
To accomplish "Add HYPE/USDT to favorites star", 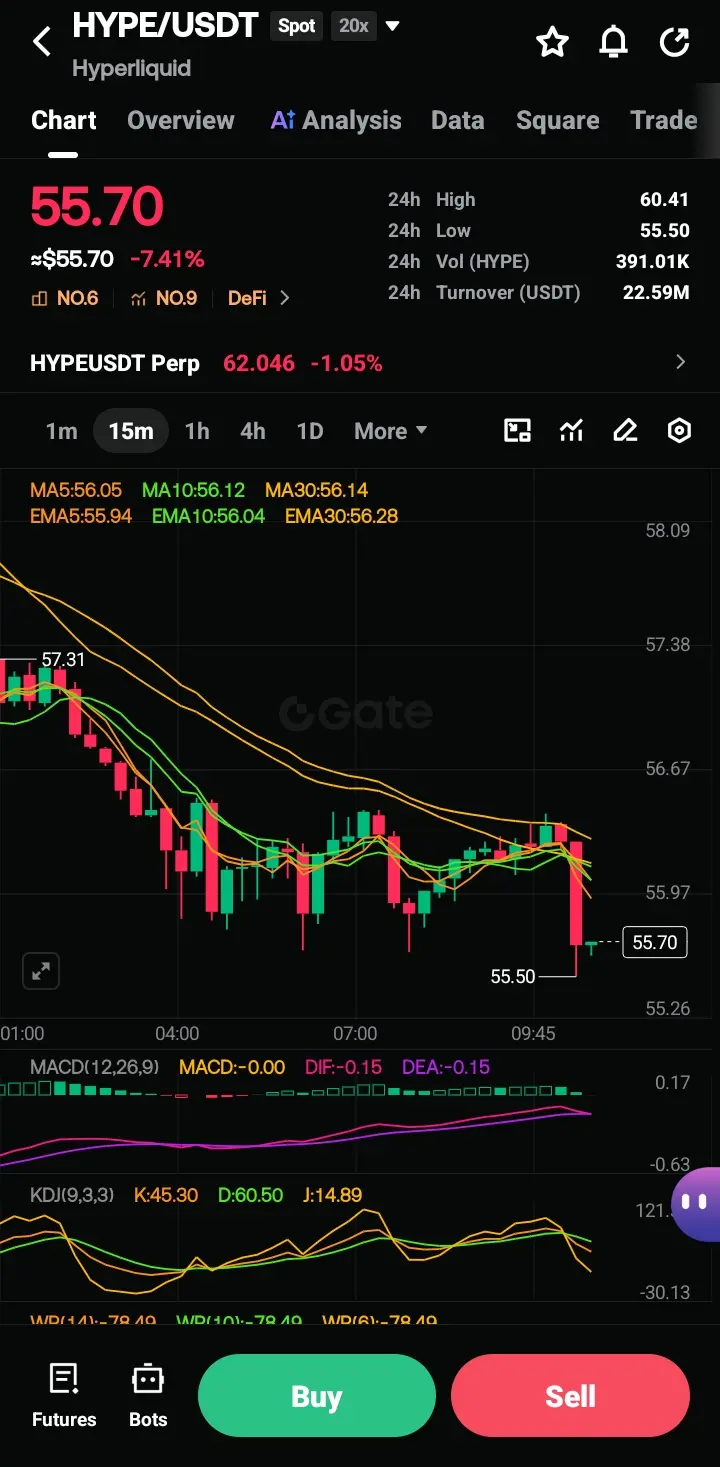I will coord(552,42).
